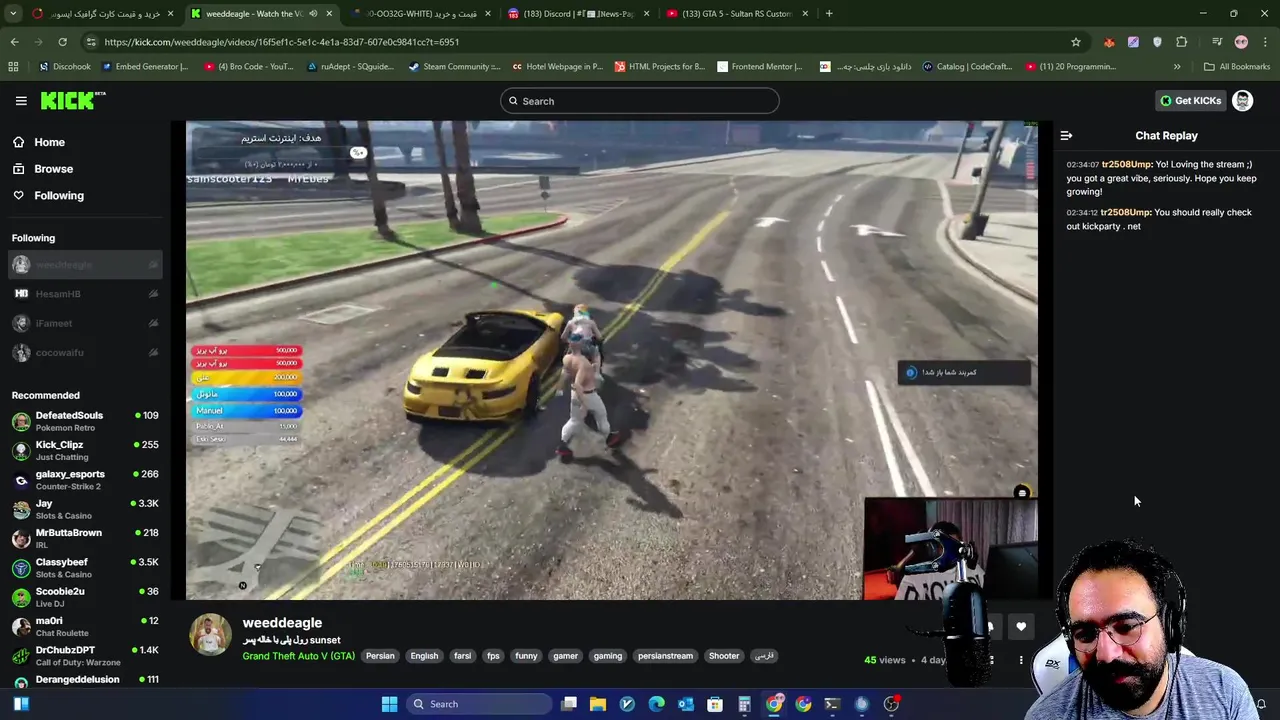Reload the current page
The height and width of the screenshot is (720, 1280).
[x=62, y=42]
